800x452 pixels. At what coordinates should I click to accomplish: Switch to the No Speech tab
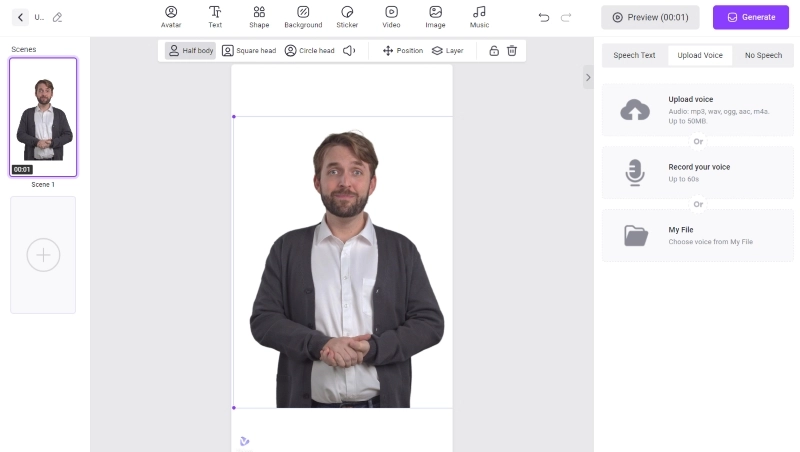pyautogui.click(x=763, y=55)
